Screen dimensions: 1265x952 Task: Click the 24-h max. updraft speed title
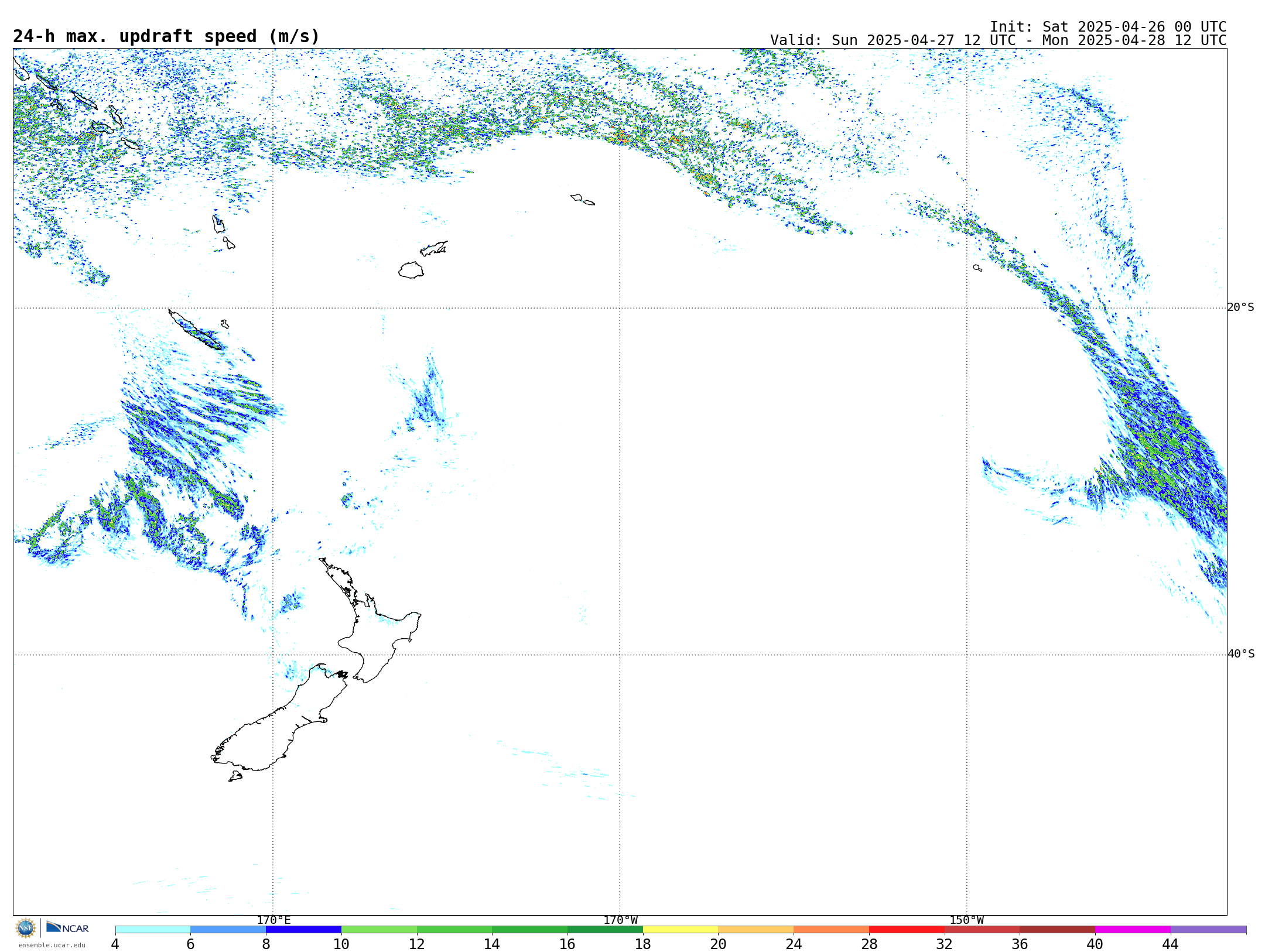click(166, 36)
